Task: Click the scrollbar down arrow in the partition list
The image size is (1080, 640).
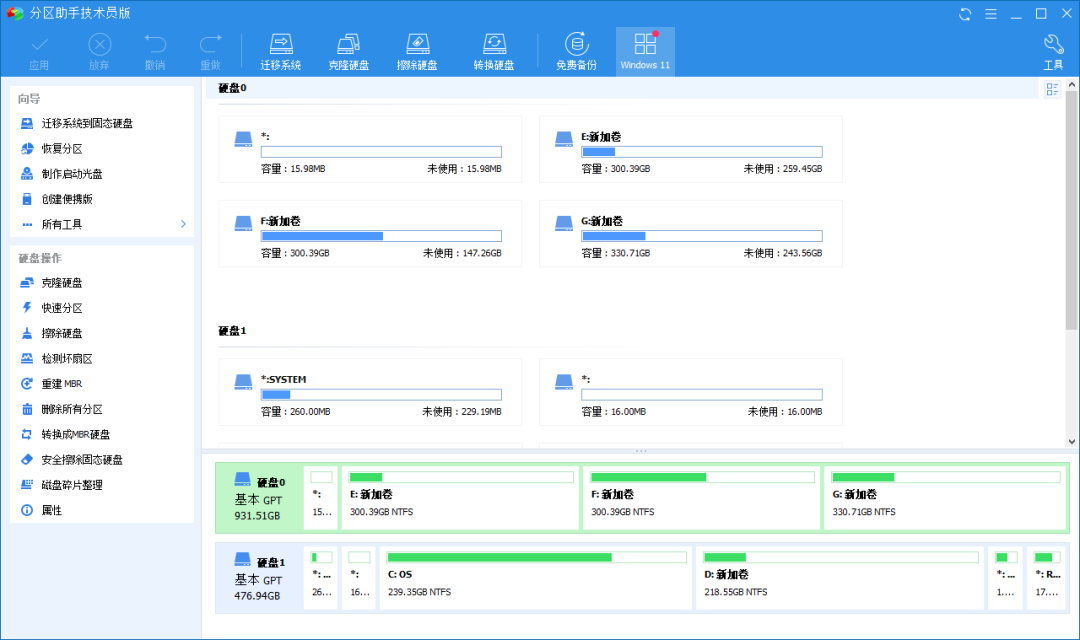Action: 1072,442
